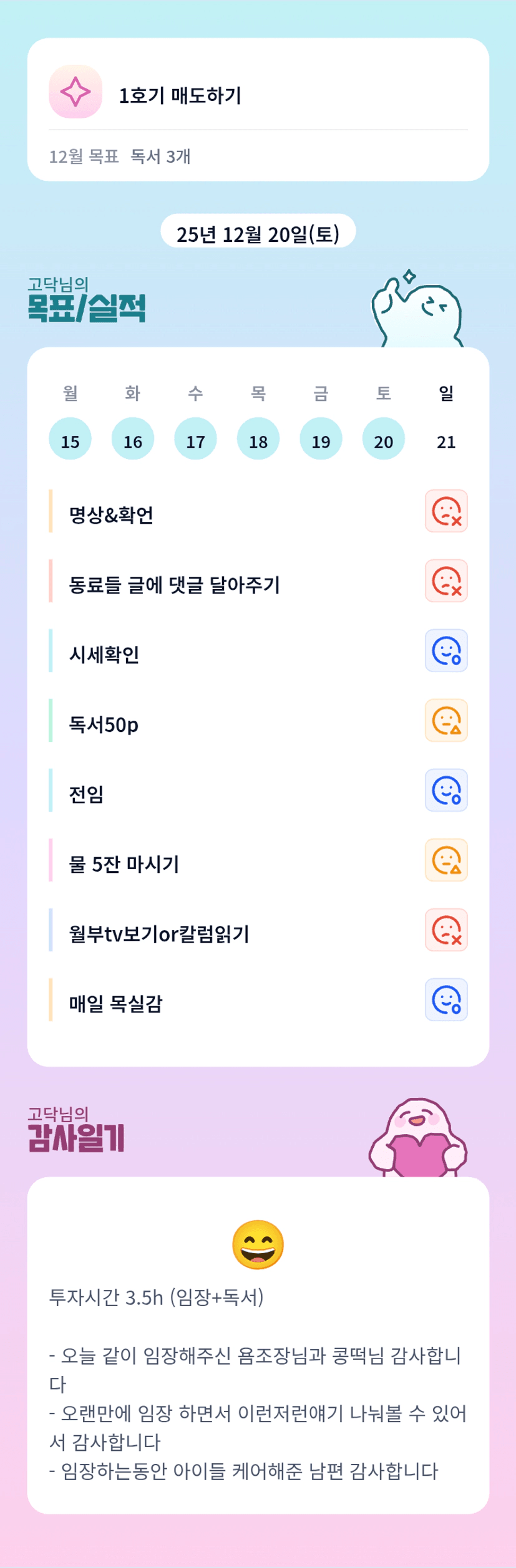Click the failed face icon for 명상&확언

pos(446,511)
